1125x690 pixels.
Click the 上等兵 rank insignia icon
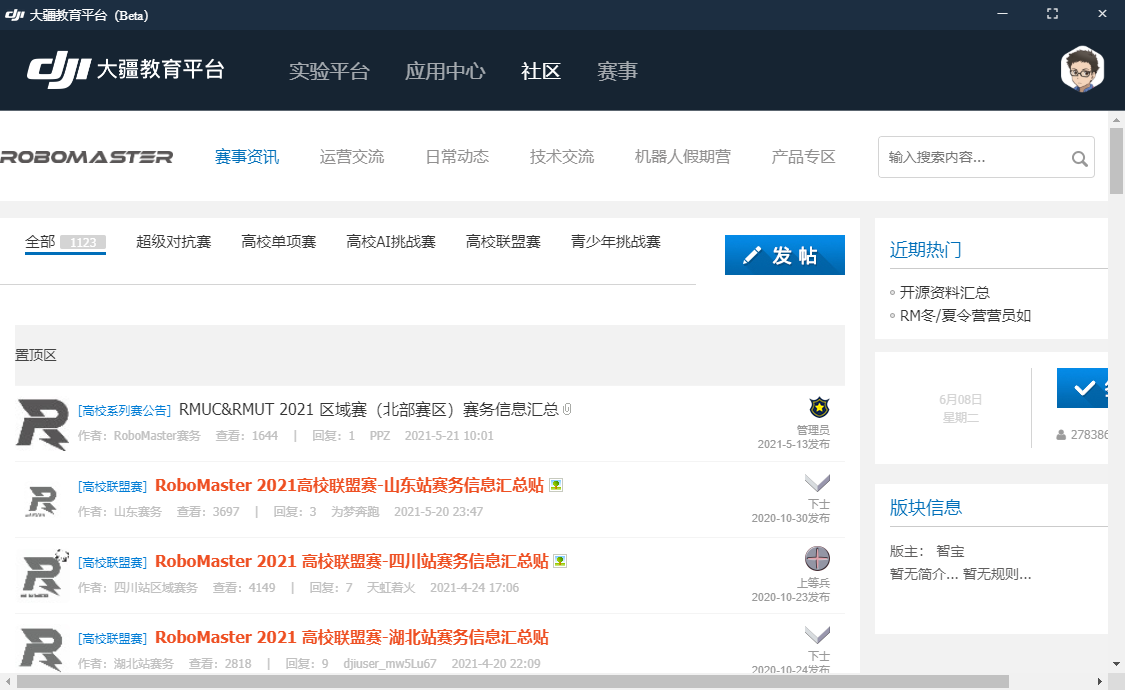click(x=817, y=559)
